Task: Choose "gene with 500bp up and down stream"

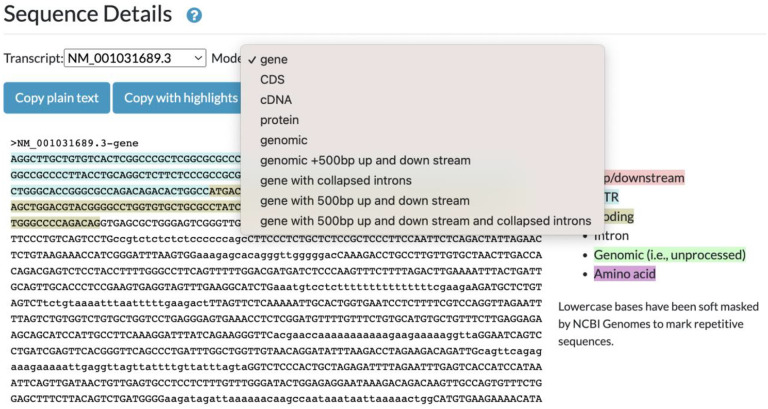Action: 364,200
